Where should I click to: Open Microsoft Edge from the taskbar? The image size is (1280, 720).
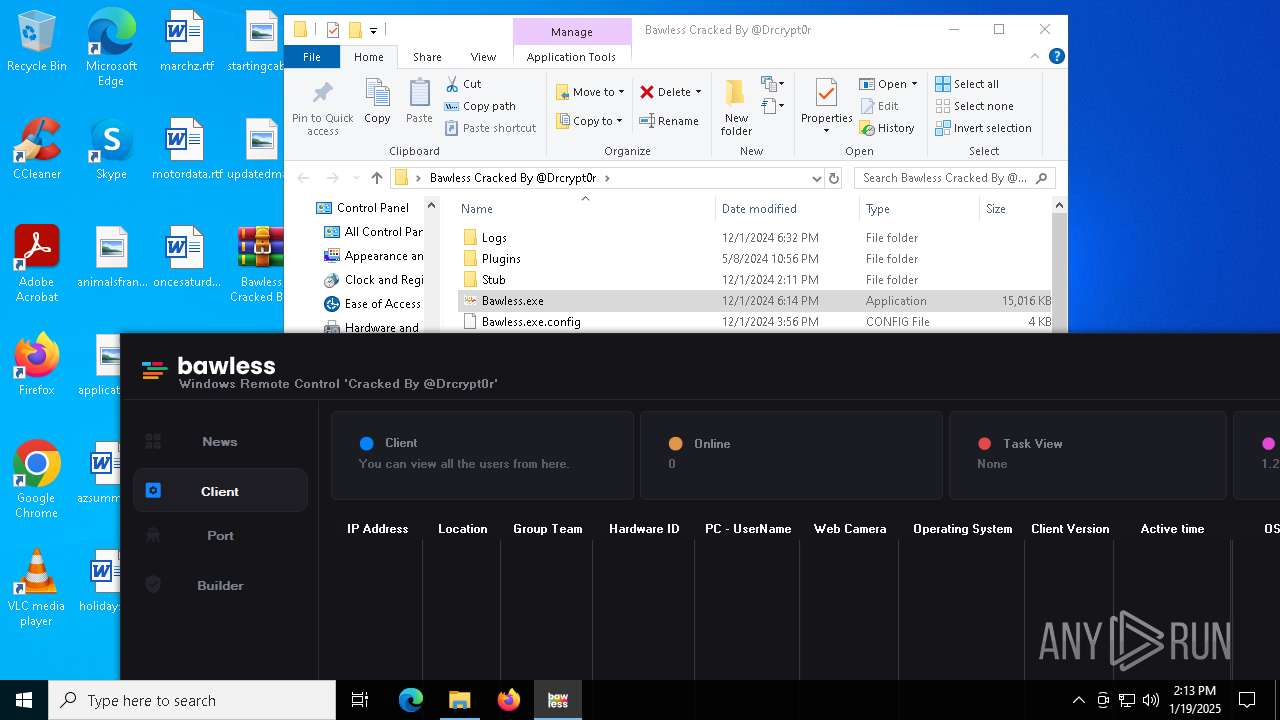click(411, 700)
